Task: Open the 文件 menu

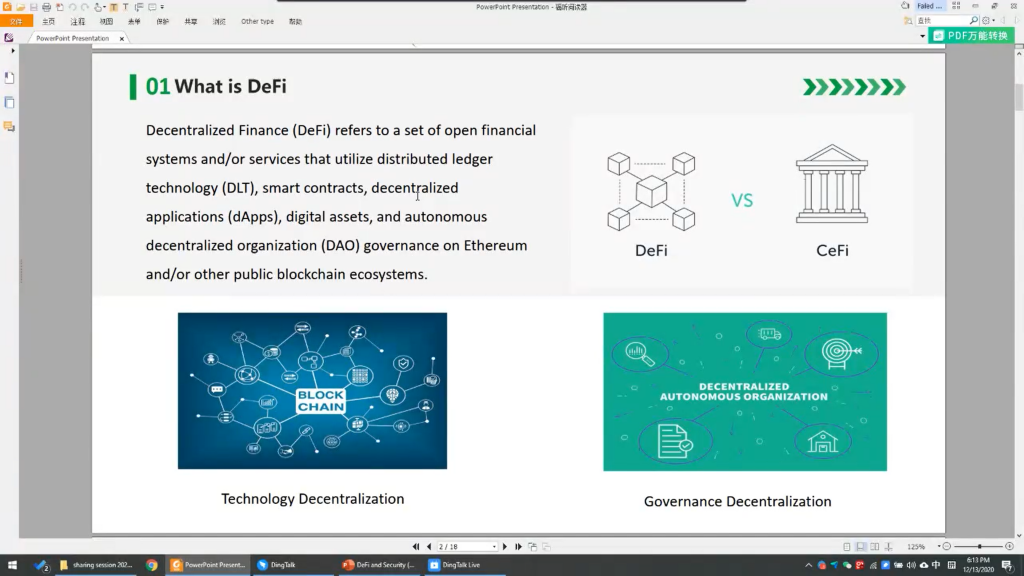Action: (15, 21)
